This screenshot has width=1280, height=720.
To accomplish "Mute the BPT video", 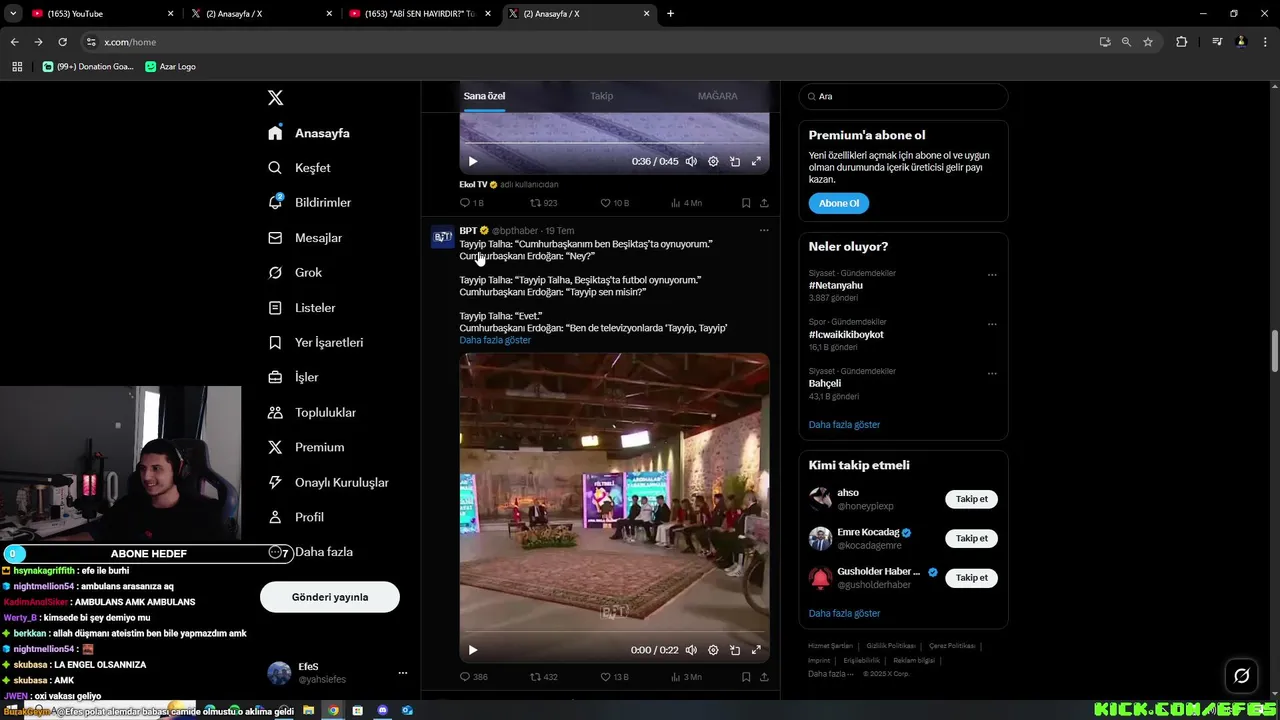I will (691, 650).
